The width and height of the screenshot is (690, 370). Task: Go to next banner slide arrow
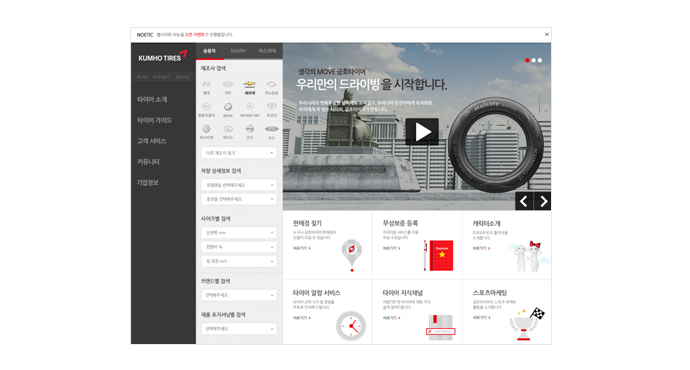[542, 201]
